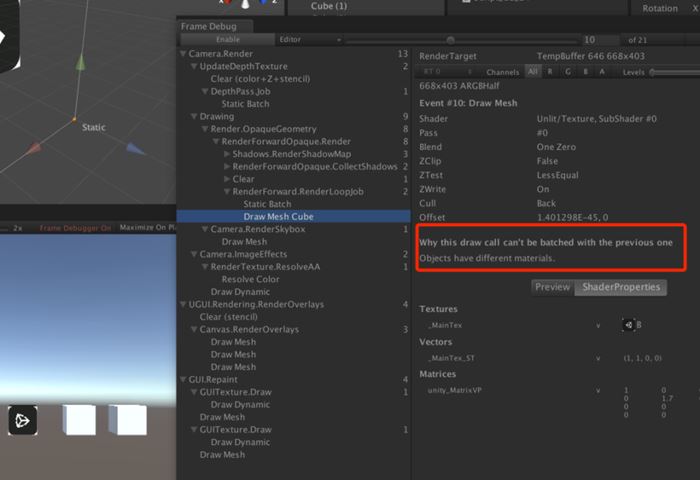Collapse the UGUI.Rendering.RenderOverlays node
This screenshot has width=700, height=480.
[183, 304]
